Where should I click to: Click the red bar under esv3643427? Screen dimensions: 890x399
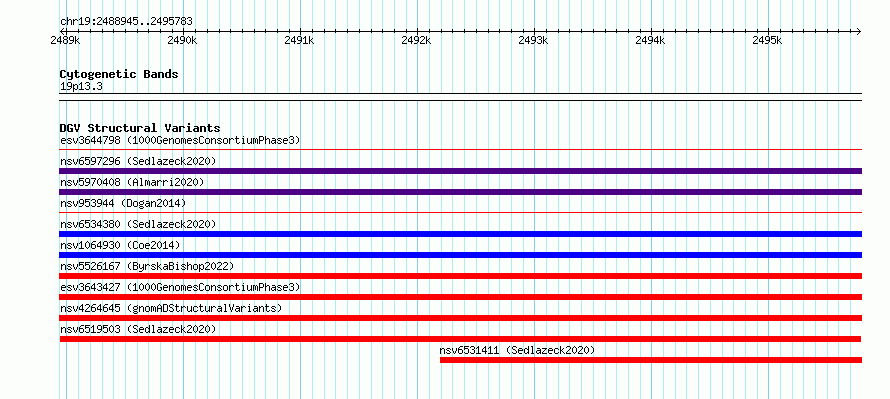tap(460, 297)
